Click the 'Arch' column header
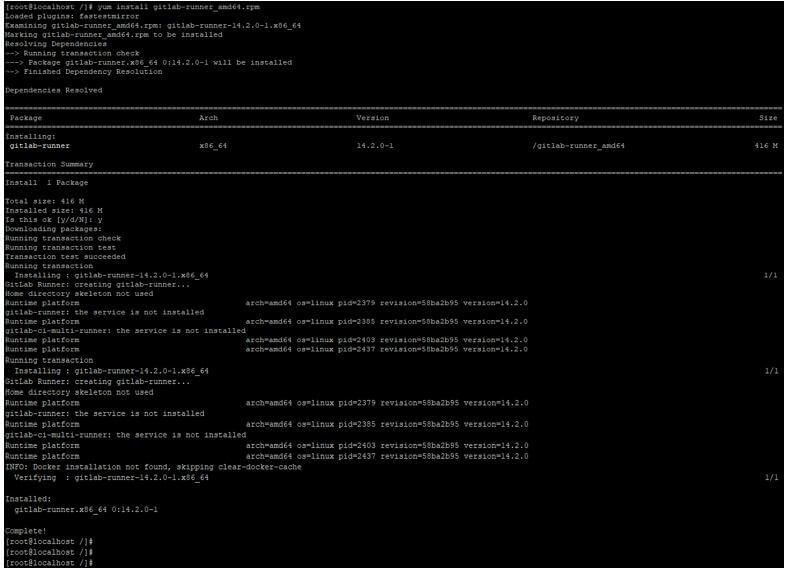This screenshot has height=572, width=794. pyautogui.click(x=209, y=118)
